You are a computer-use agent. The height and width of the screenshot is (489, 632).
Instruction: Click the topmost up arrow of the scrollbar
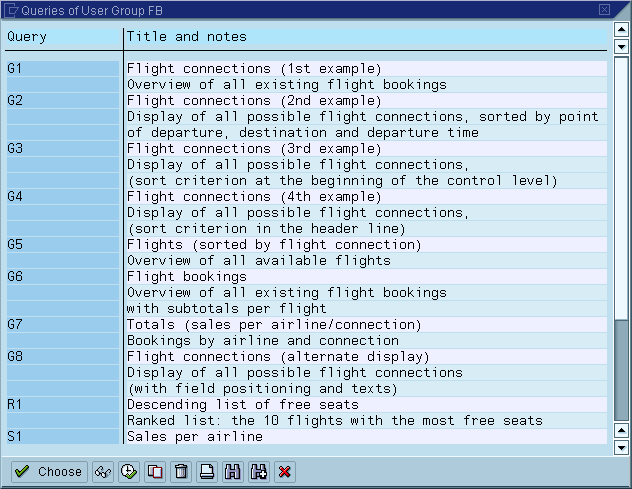point(621,29)
